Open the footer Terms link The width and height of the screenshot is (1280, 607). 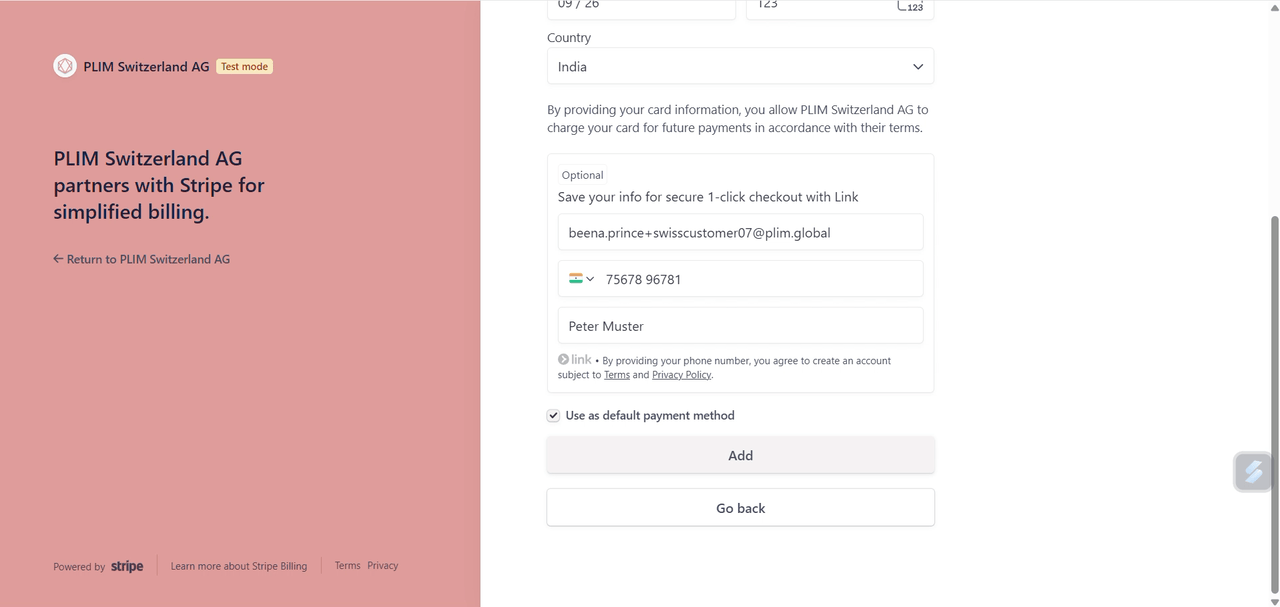coord(347,565)
